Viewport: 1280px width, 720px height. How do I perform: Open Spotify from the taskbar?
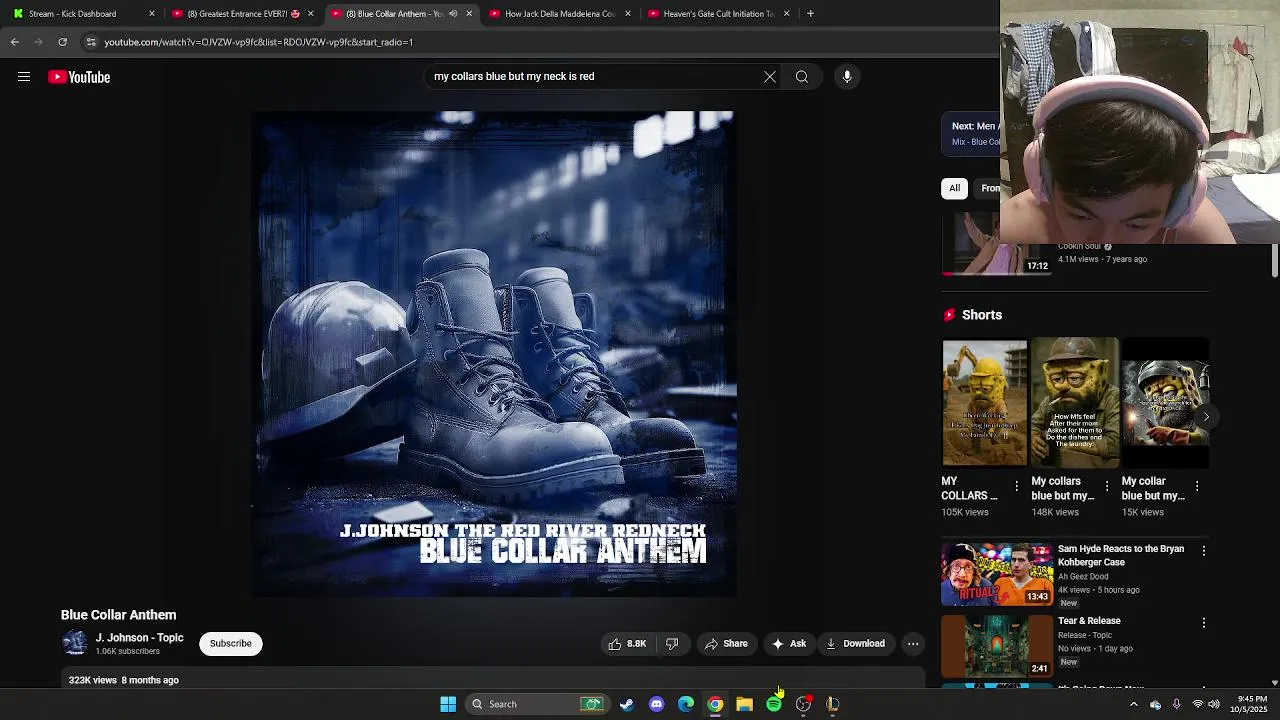pyautogui.click(x=774, y=704)
